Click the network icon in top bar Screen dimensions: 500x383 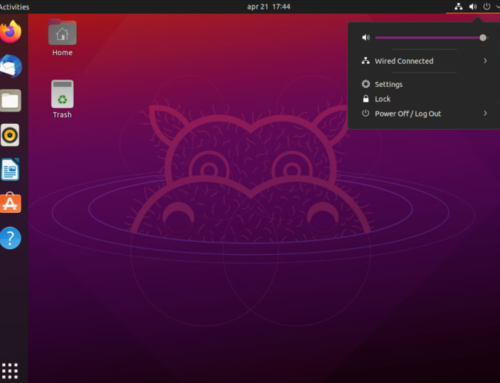pos(459,6)
